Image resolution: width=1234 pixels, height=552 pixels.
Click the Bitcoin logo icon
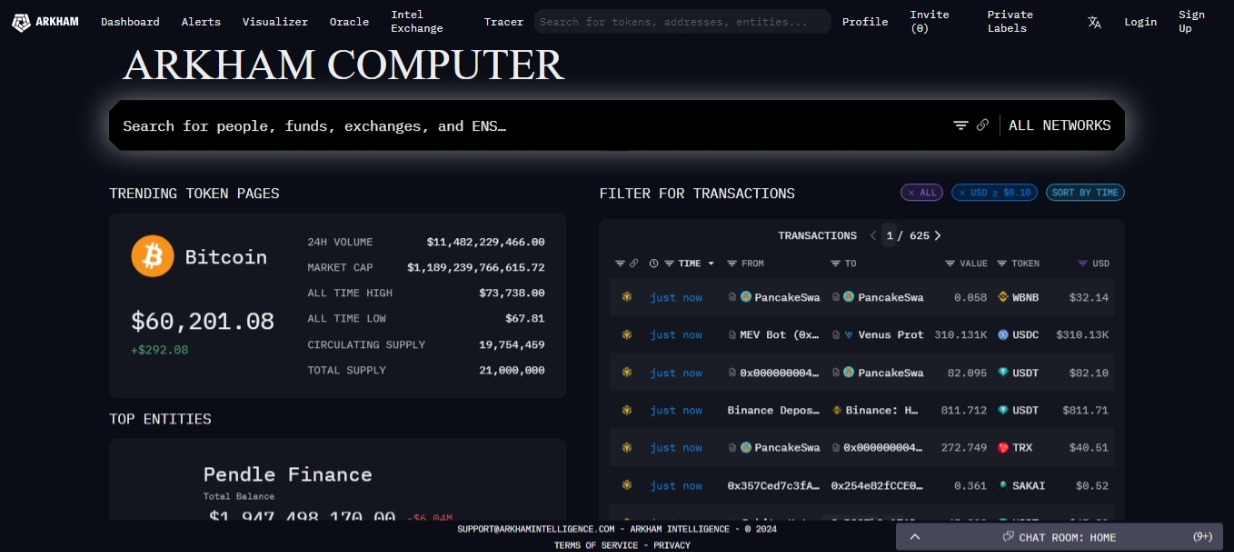tap(152, 257)
